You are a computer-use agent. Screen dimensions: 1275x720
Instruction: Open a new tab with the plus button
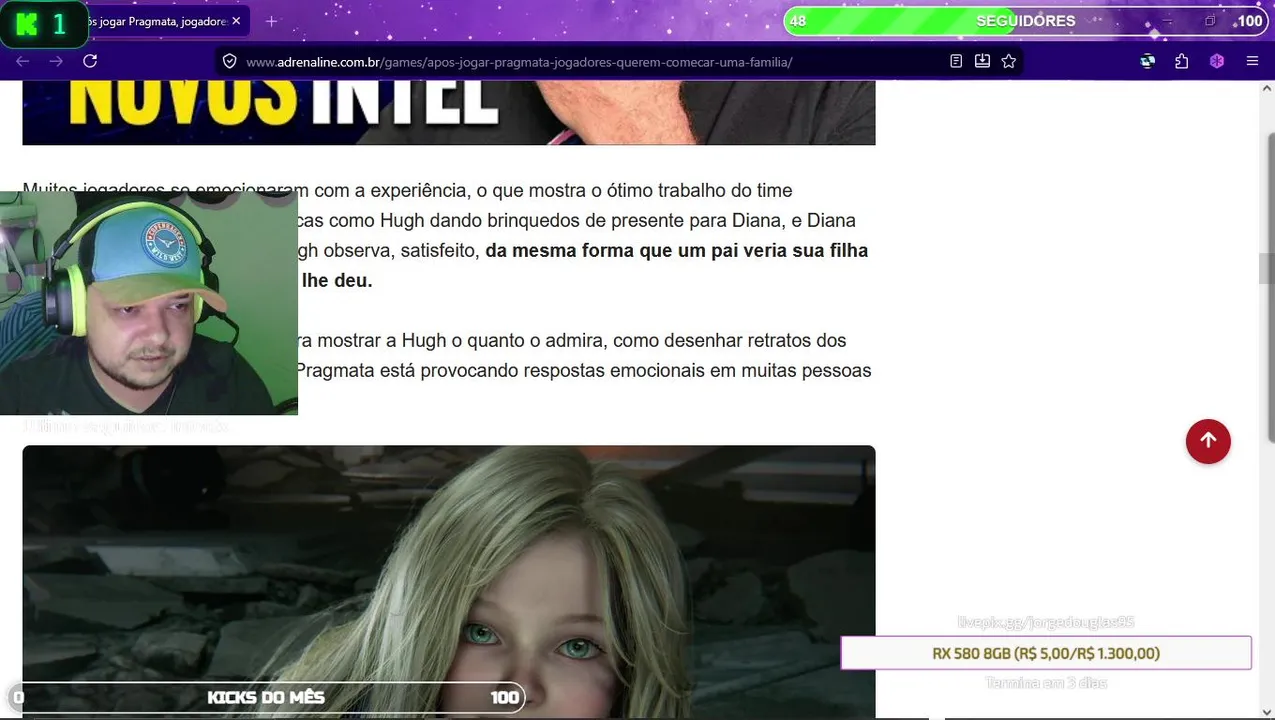[x=271, y=21]
